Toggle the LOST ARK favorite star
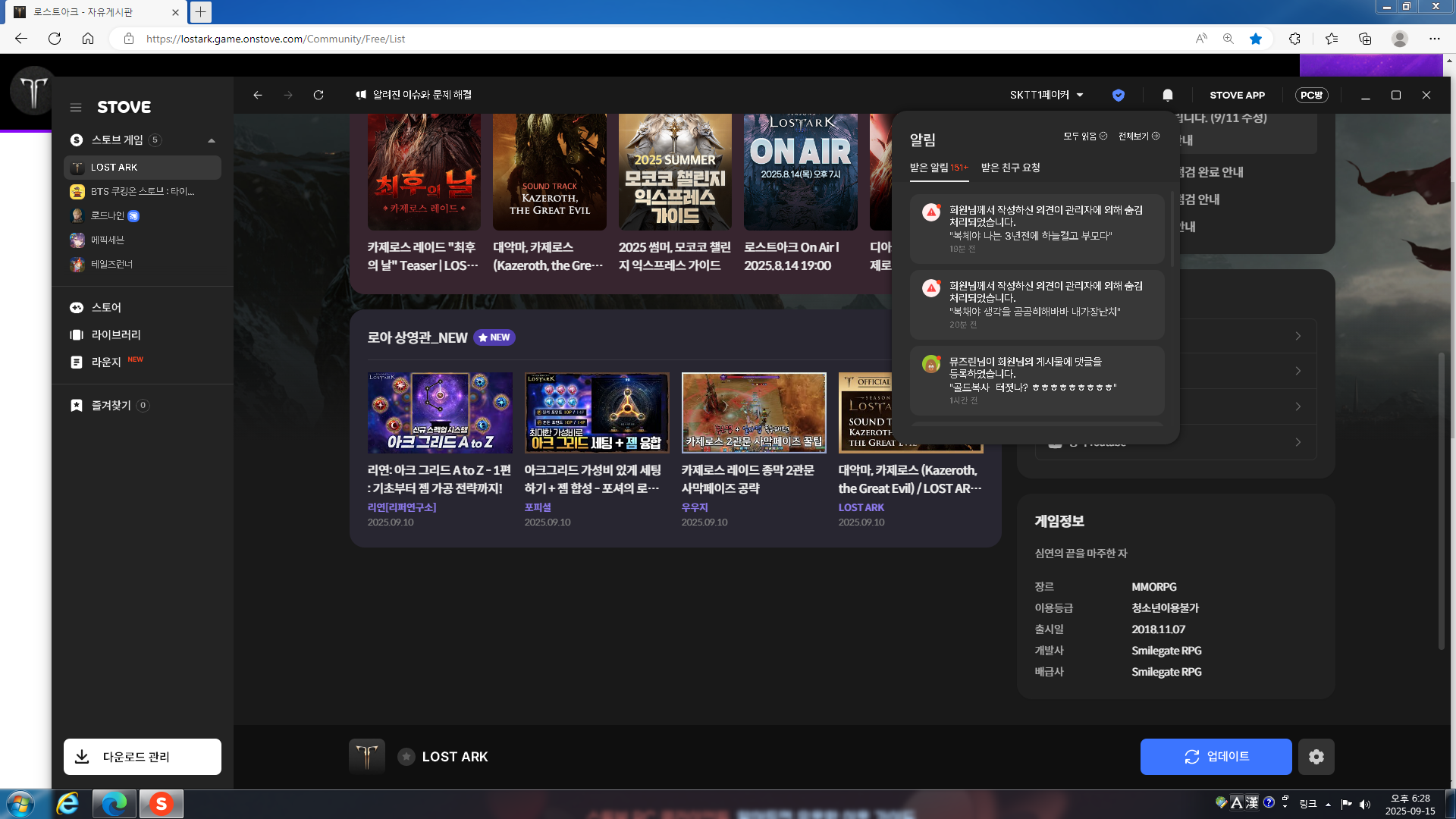 (x=406, y=757)
